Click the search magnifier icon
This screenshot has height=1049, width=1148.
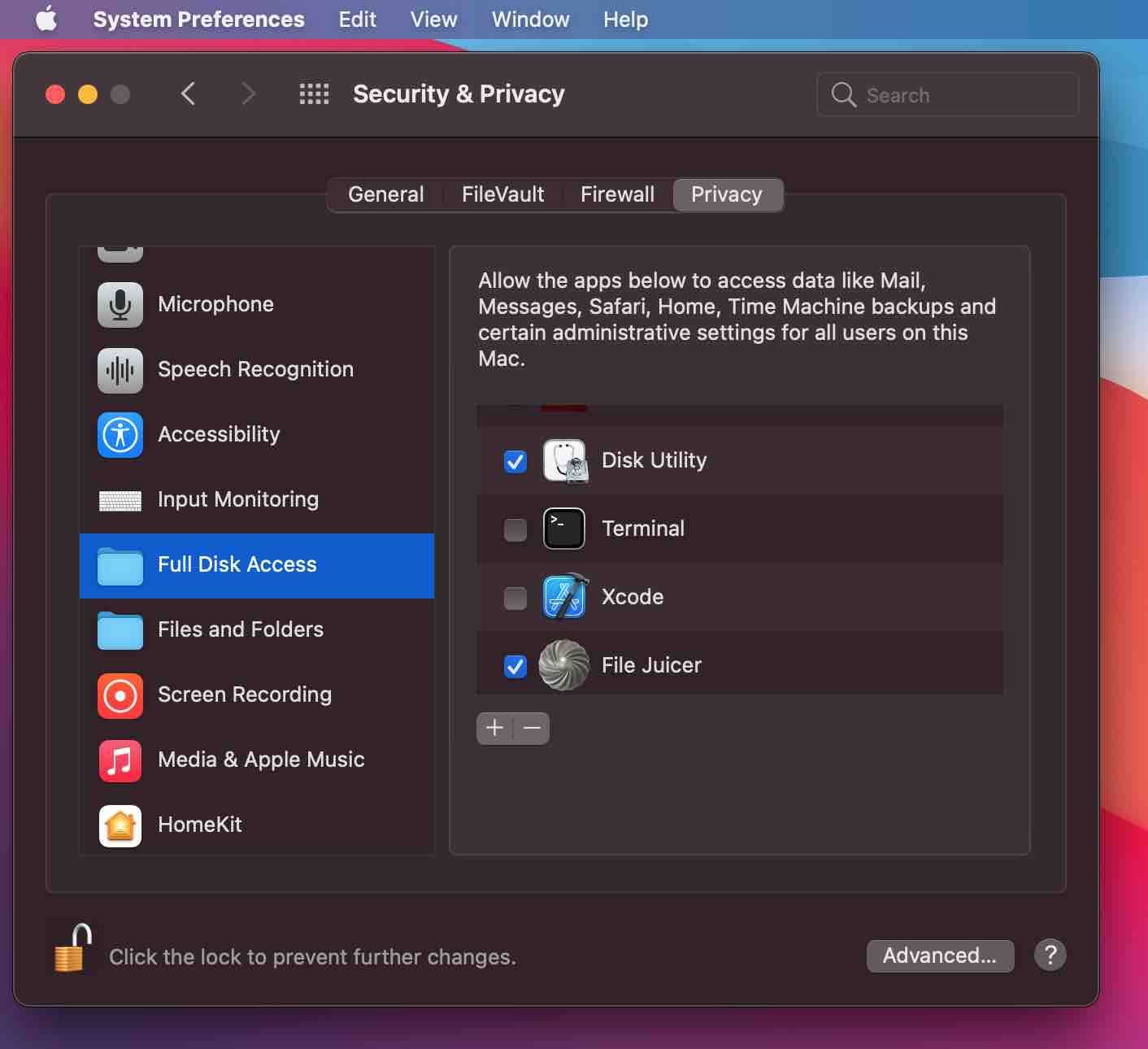[844, 95]
